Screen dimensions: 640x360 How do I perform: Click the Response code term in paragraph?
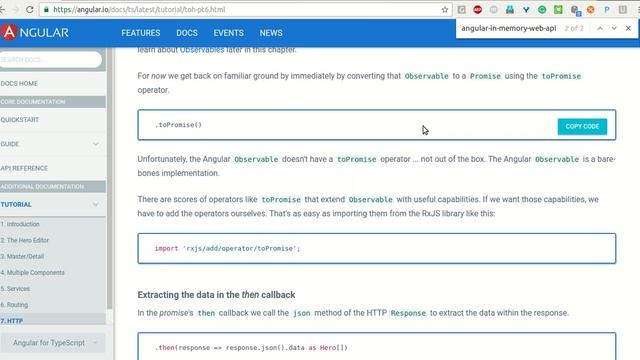408,313
